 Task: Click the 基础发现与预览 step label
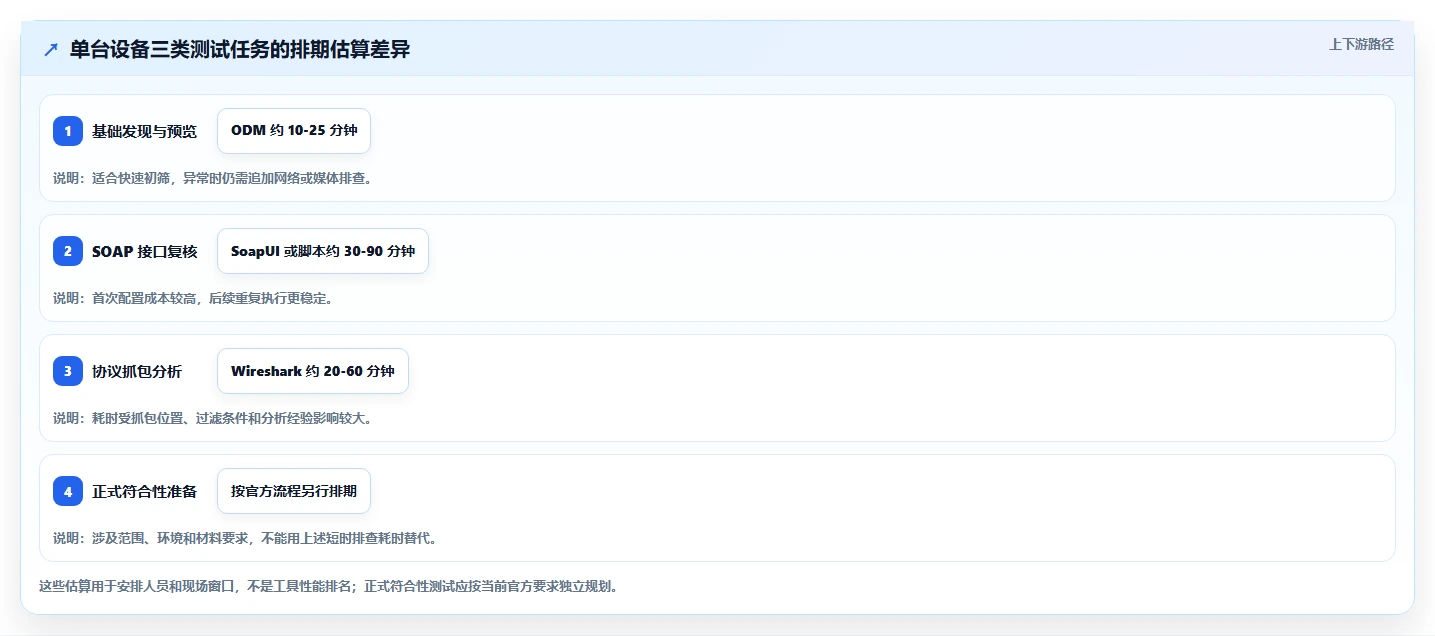[145, 131]
